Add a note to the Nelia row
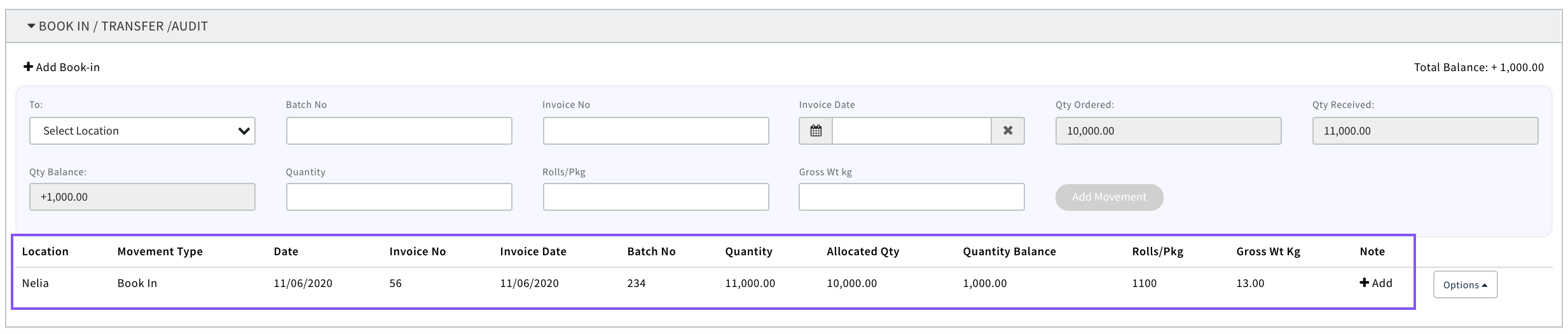 1376,283
